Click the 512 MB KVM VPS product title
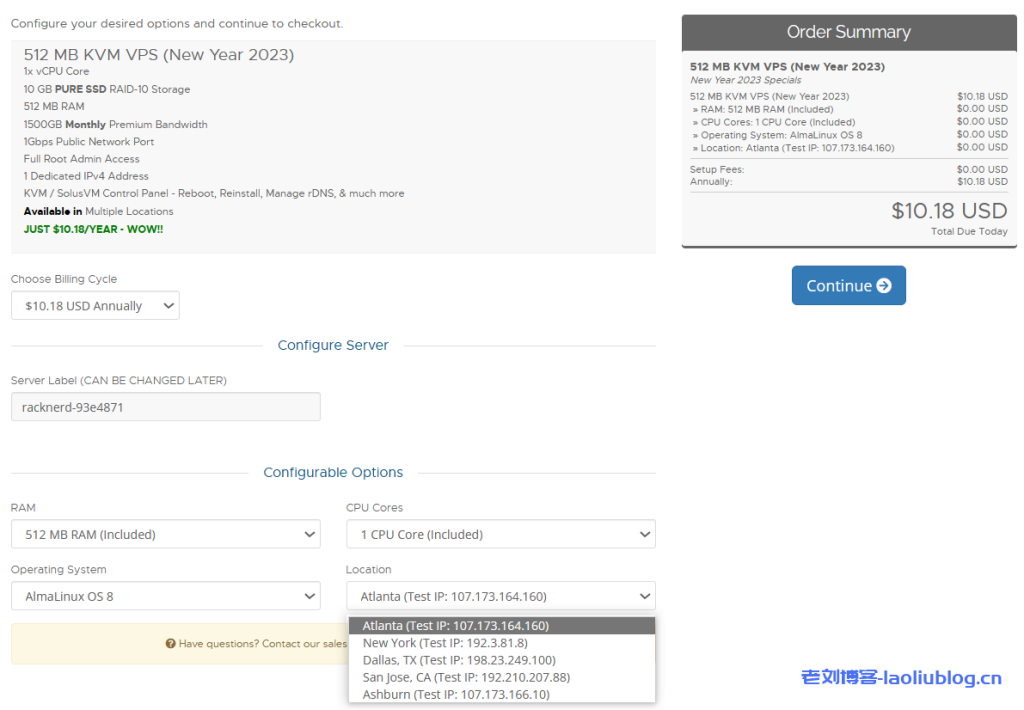Viewport: 1024px width, 710px height. 159,55
